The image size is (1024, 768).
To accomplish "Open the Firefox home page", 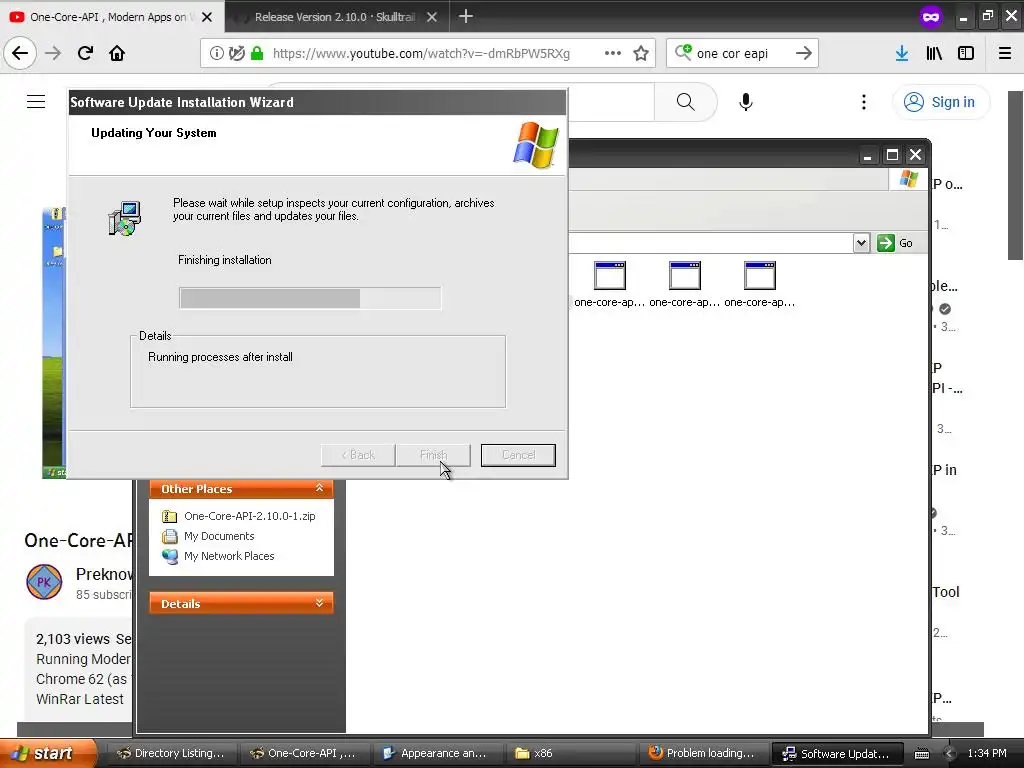I will click(x=117, y=53).
